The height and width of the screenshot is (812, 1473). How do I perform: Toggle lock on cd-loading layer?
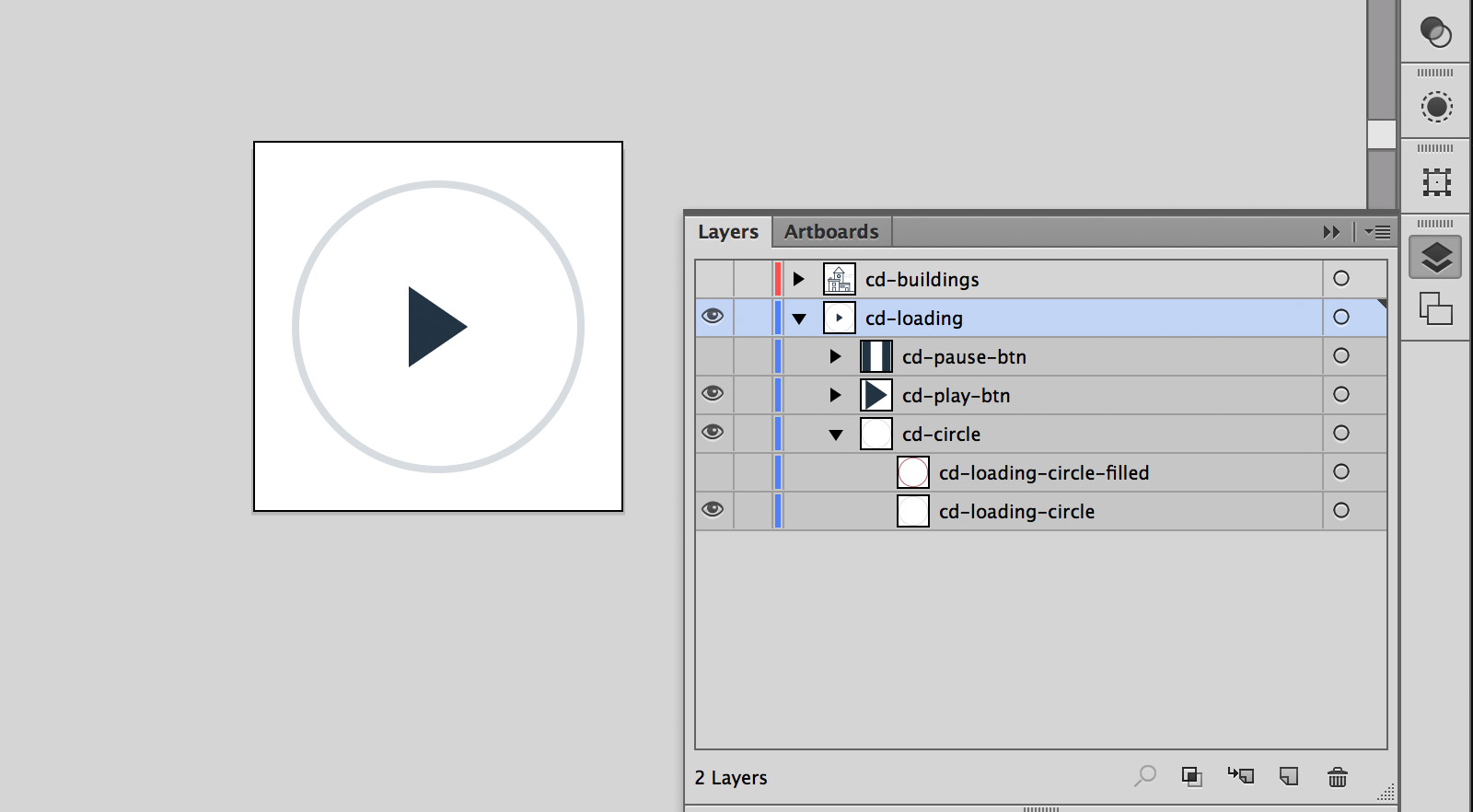click(752, 318)
